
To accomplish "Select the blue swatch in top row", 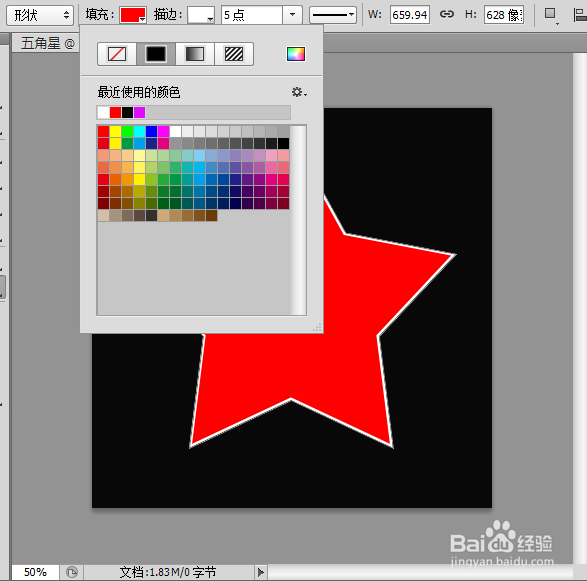I will (x=151, y=131).
